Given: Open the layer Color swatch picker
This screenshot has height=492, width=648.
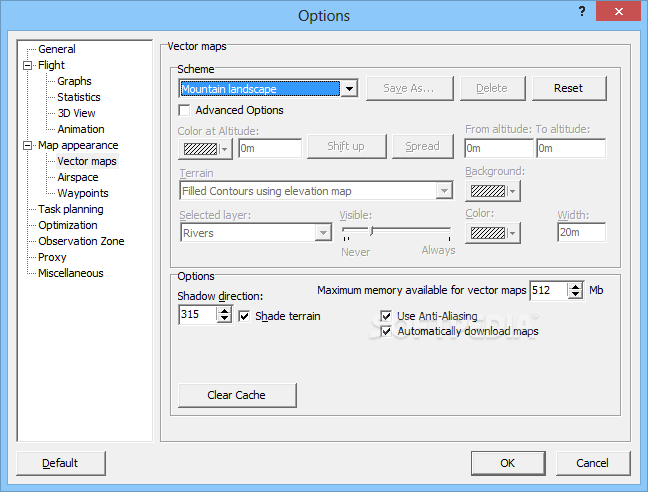Looking at the screenshot, I should 493,233.
